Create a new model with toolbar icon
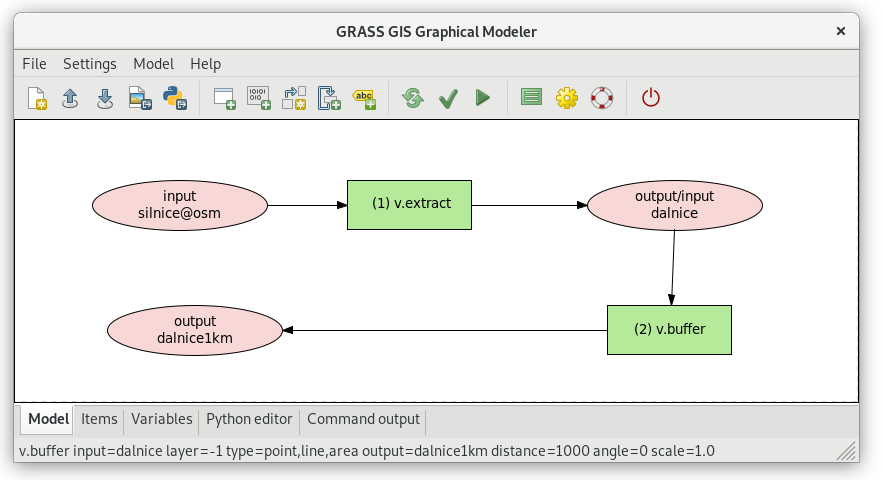This screenshot has width=883, height=480. [37, 98]
